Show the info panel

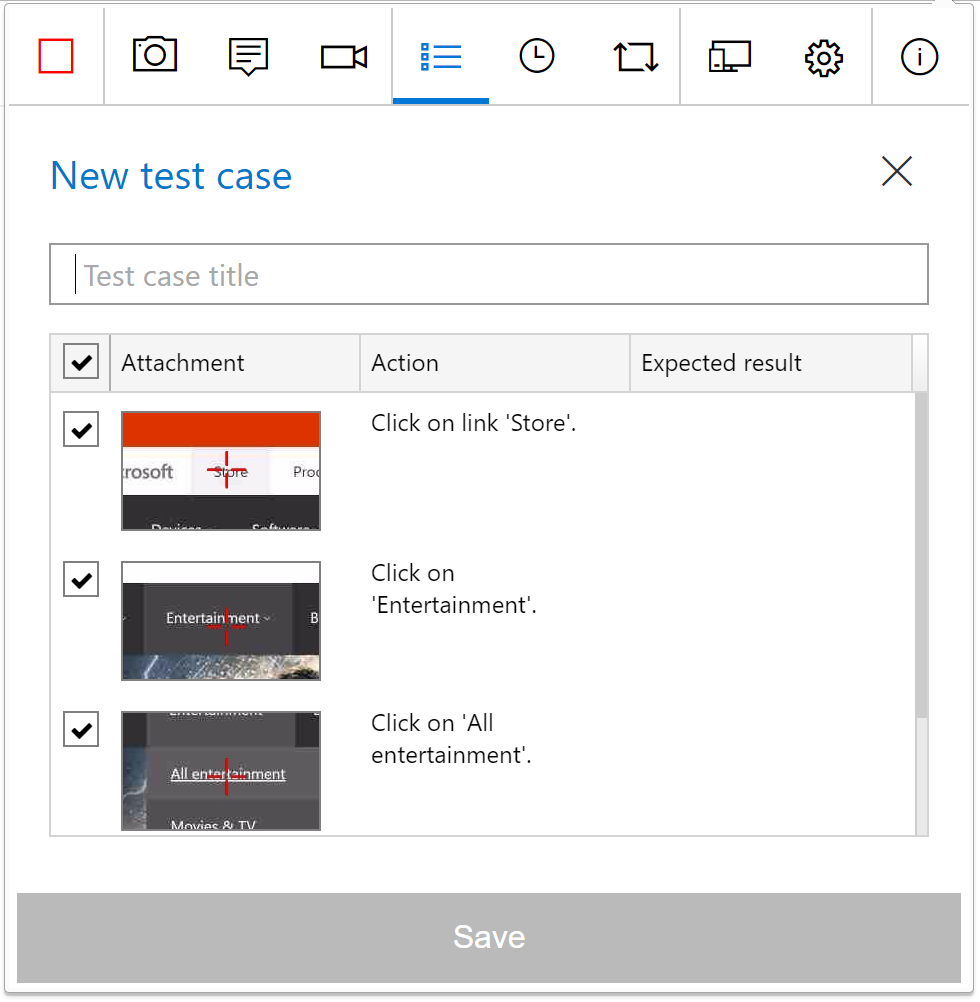click(919, 57)
